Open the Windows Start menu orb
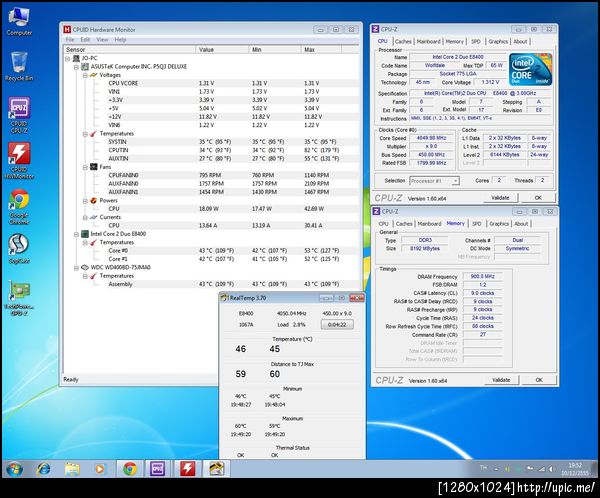 (15, 469)
